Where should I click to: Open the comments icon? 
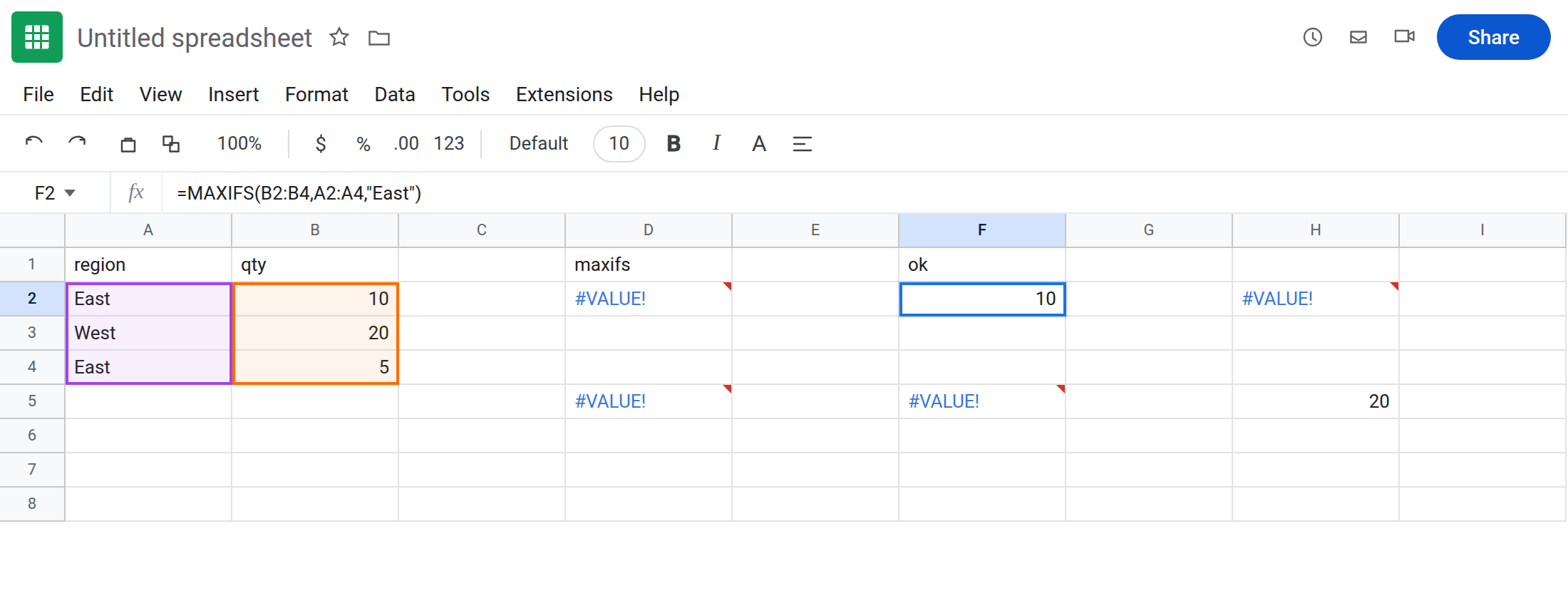tap(1358, 37)
